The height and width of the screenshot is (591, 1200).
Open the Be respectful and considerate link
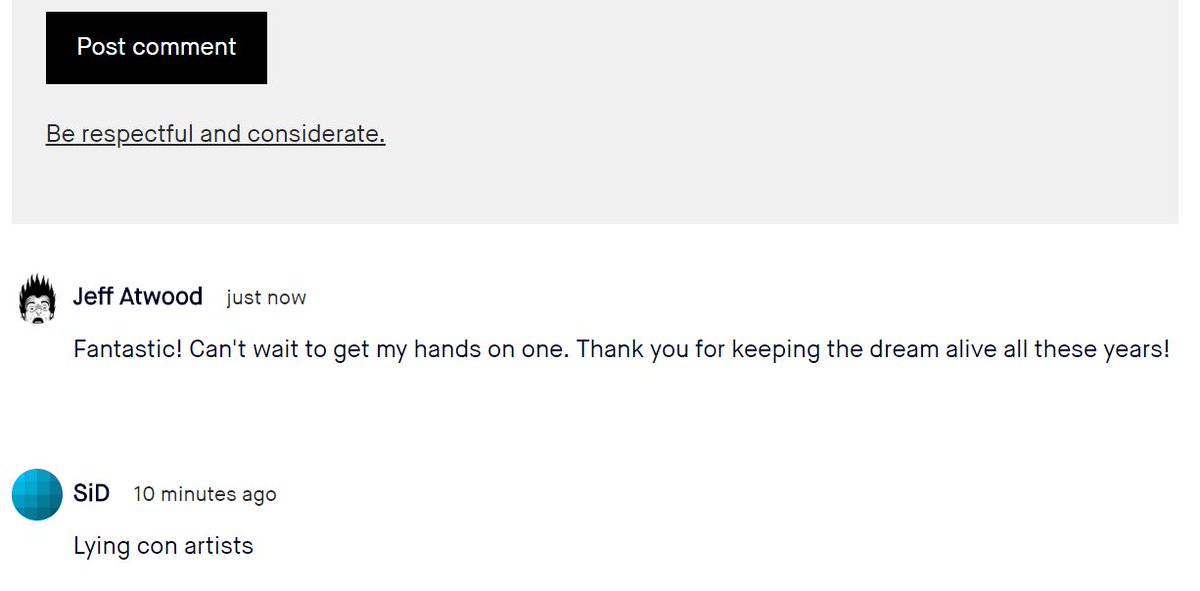215,134
